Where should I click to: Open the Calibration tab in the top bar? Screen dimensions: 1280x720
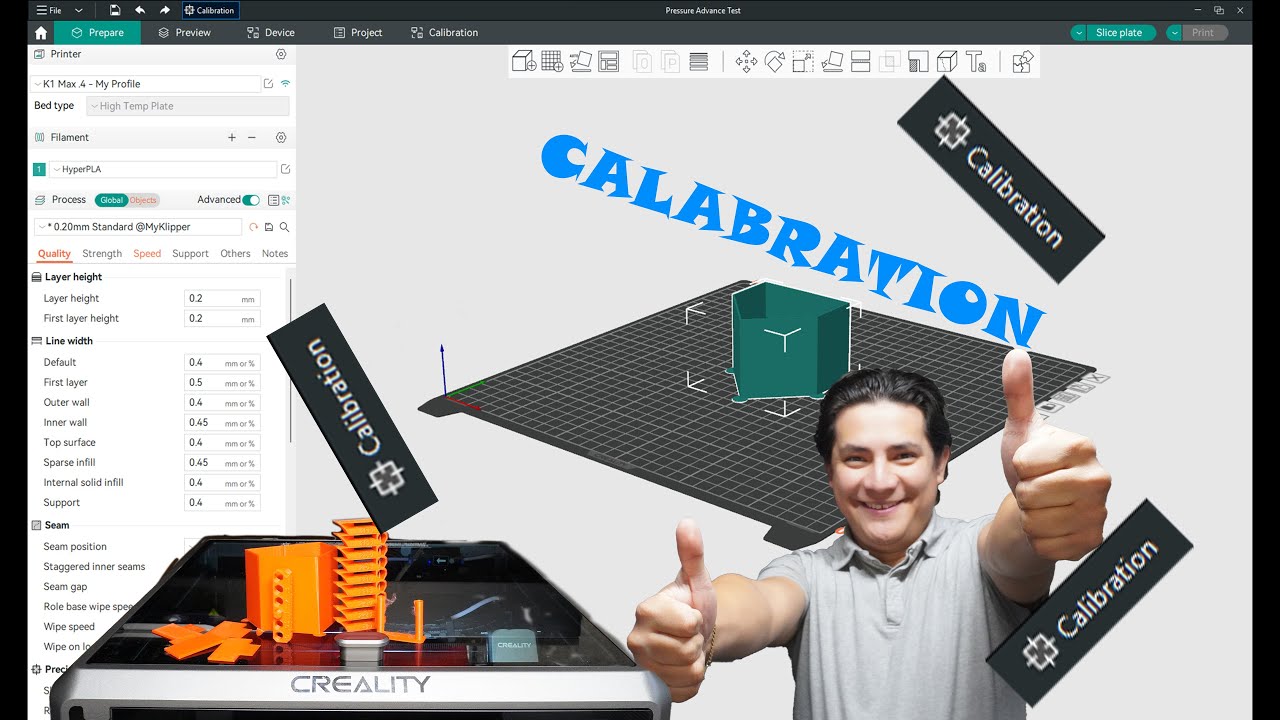(x=444, y=32)
